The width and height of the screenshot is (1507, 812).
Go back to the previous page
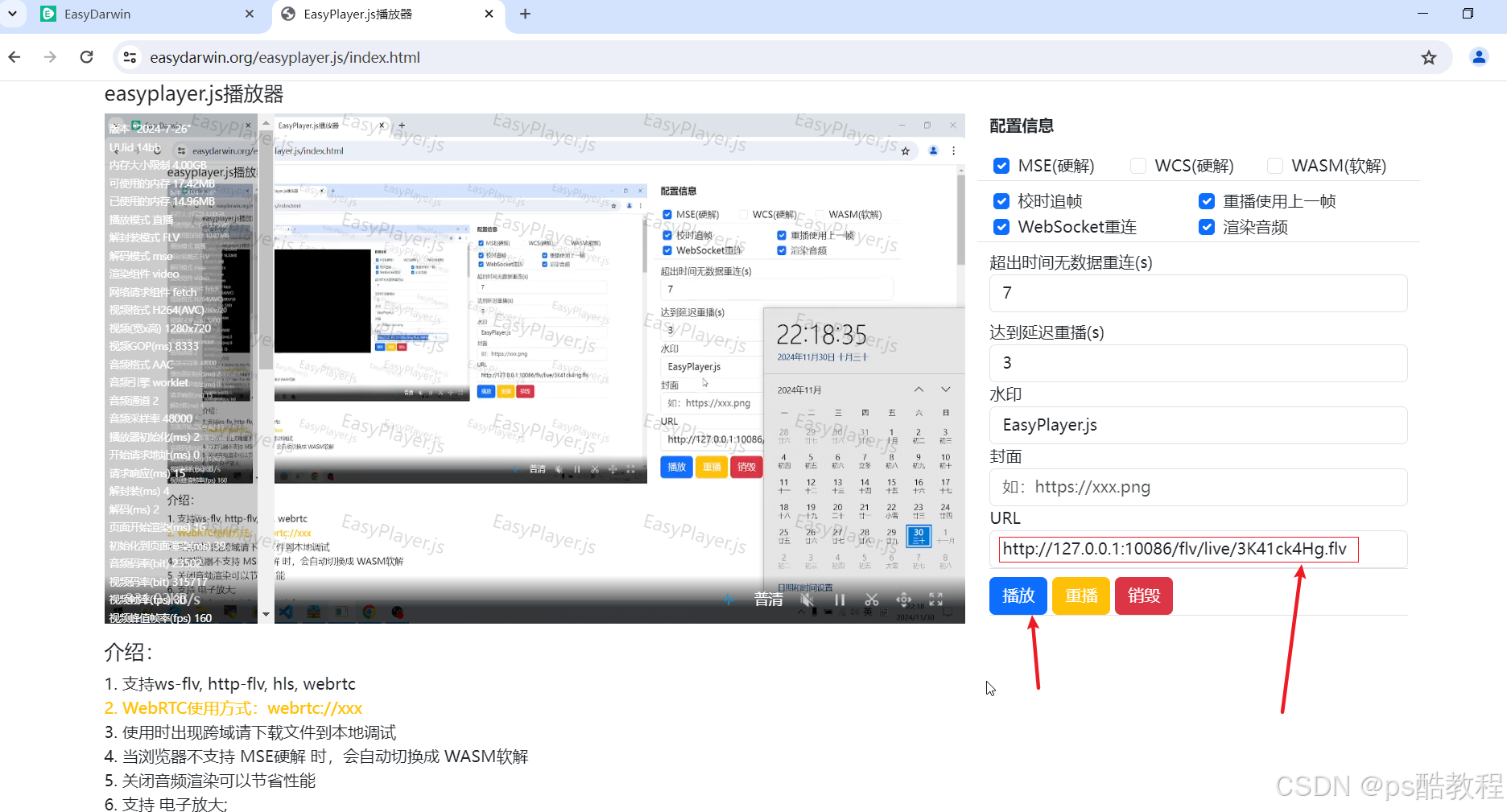[14, 57]
